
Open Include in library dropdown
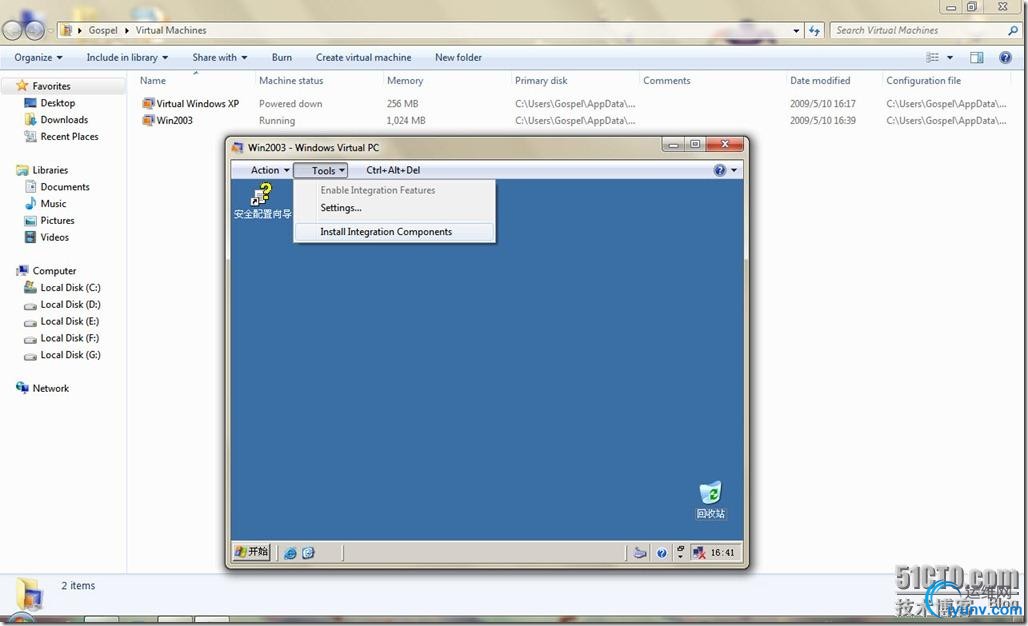point(127,58)
